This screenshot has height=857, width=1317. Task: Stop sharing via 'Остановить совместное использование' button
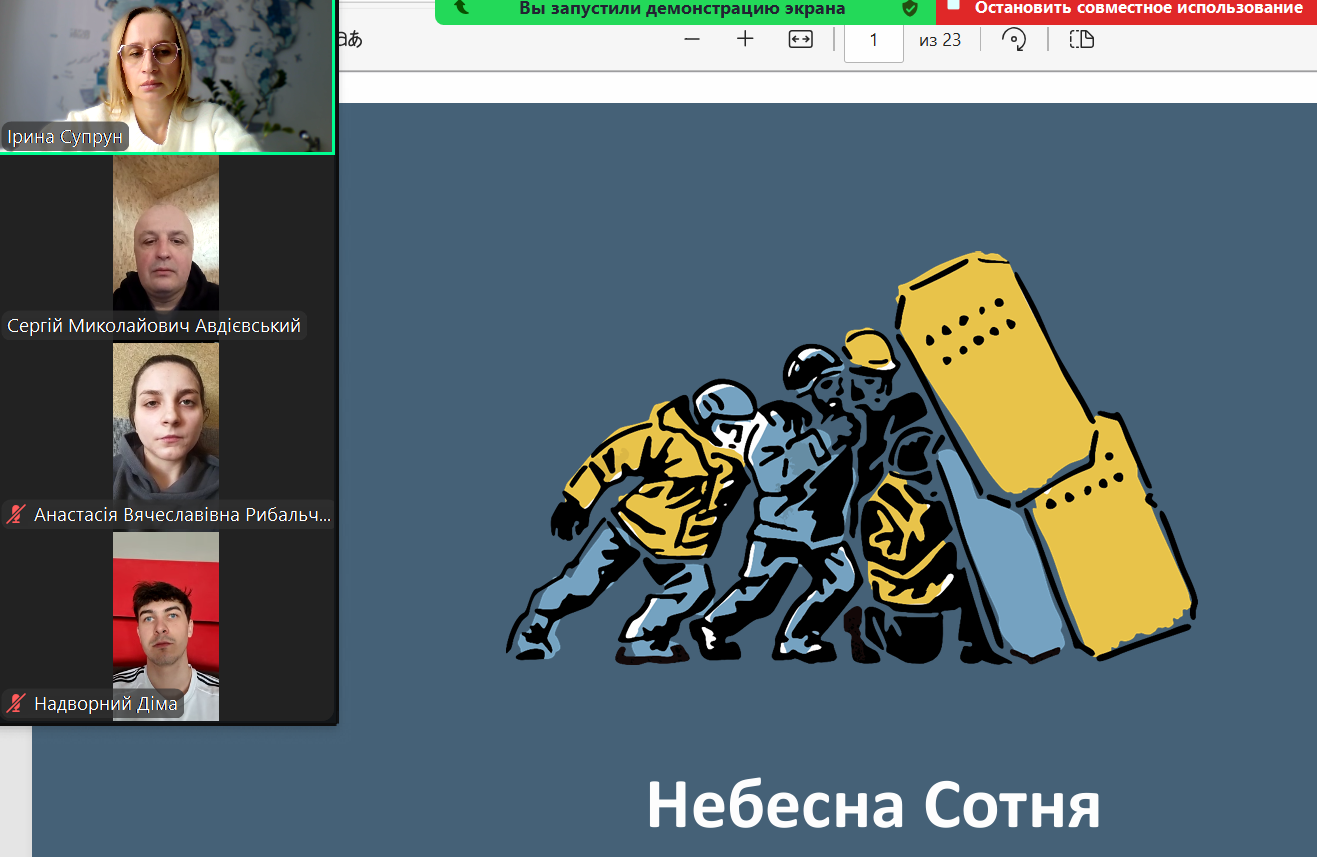point(1126,10)
